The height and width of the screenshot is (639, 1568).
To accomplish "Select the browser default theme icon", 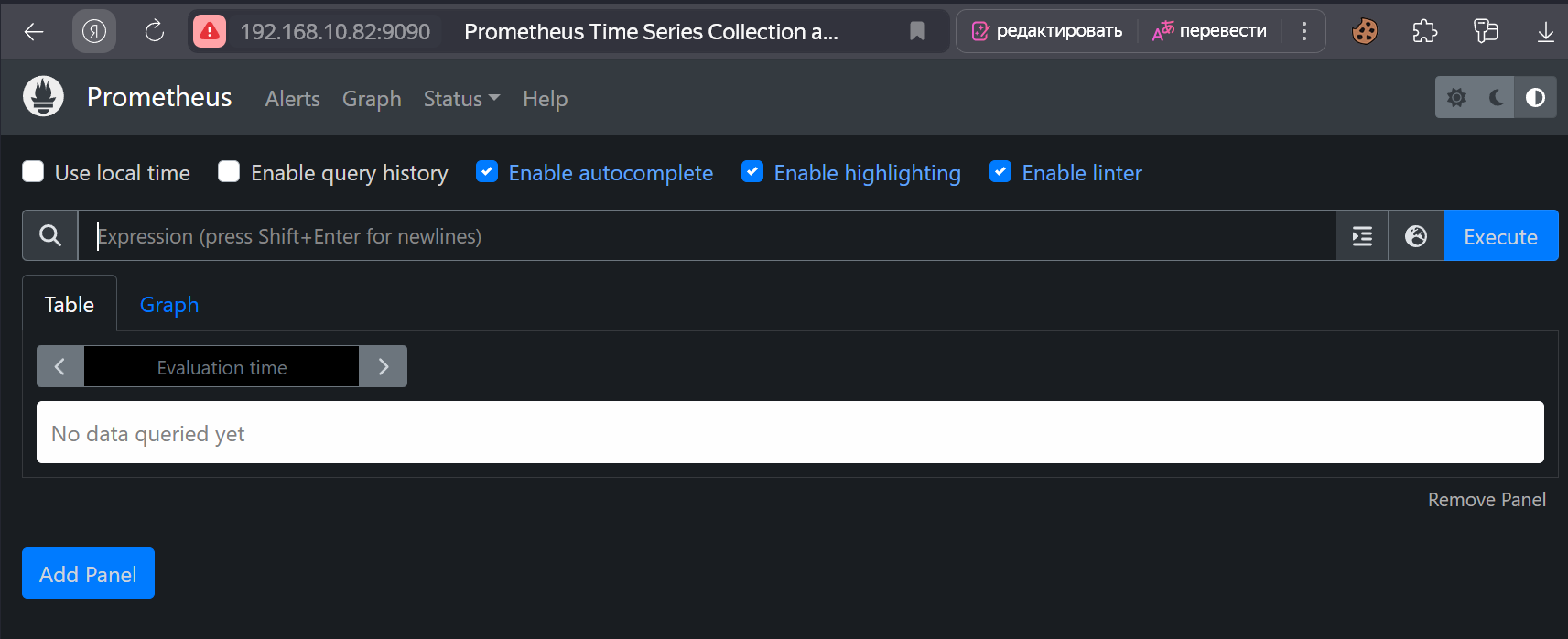I will click(1536, 97).
